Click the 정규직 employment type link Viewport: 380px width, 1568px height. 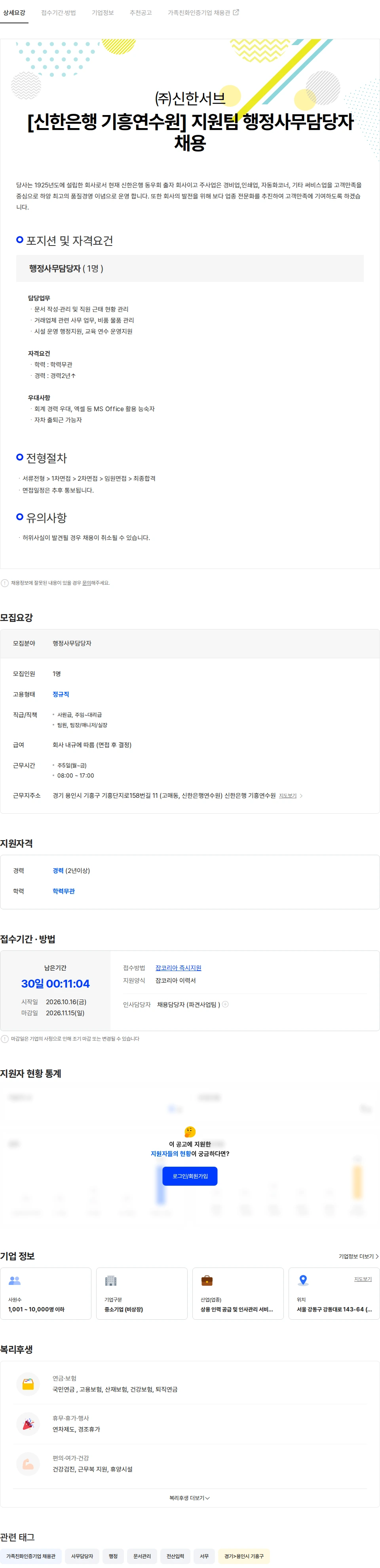61,694
